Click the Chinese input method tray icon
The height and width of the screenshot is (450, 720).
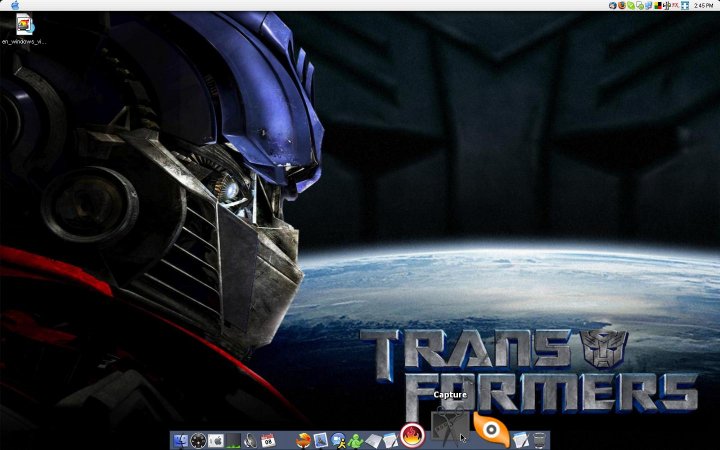click(666, 6)
